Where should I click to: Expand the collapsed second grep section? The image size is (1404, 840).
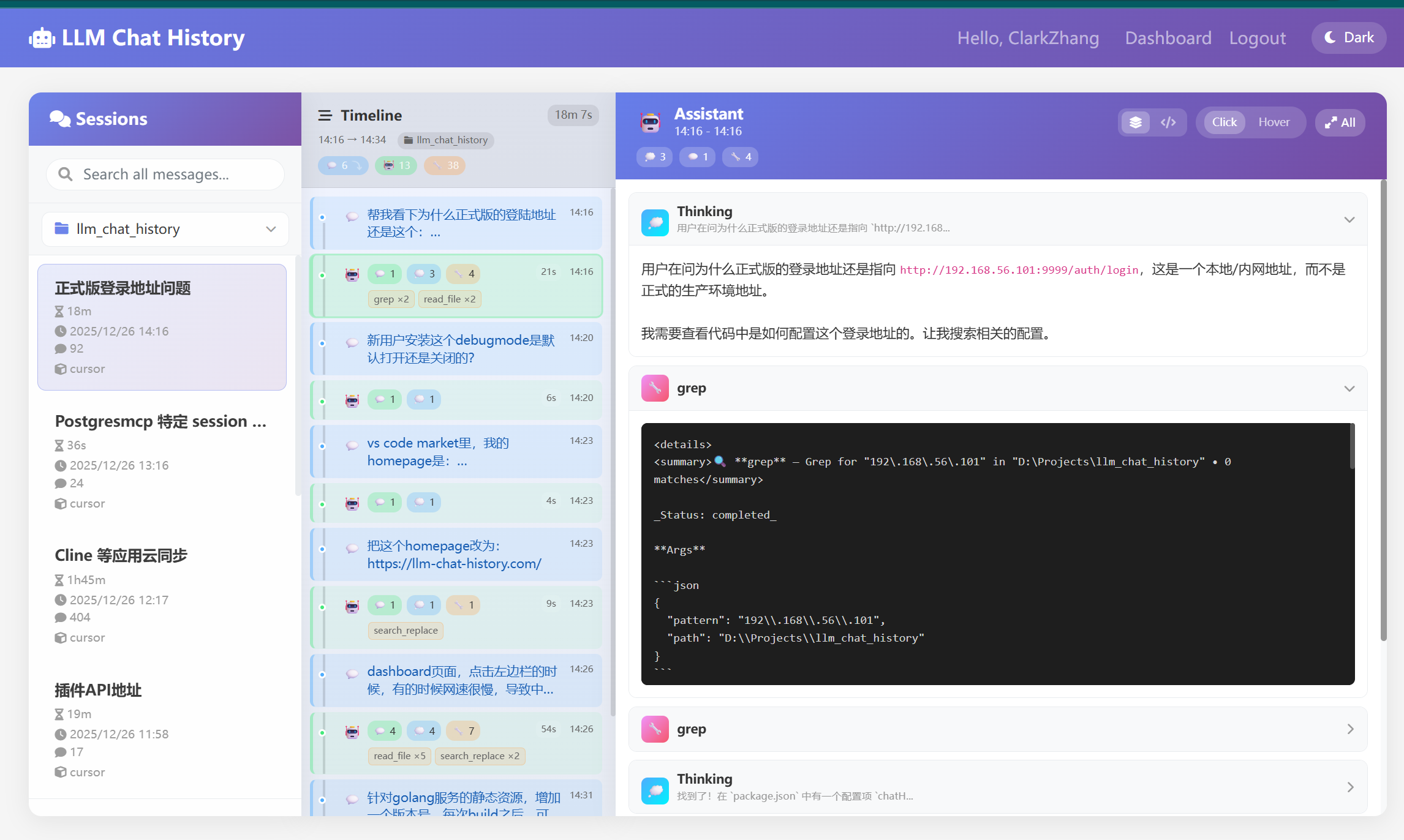(998, 729)
